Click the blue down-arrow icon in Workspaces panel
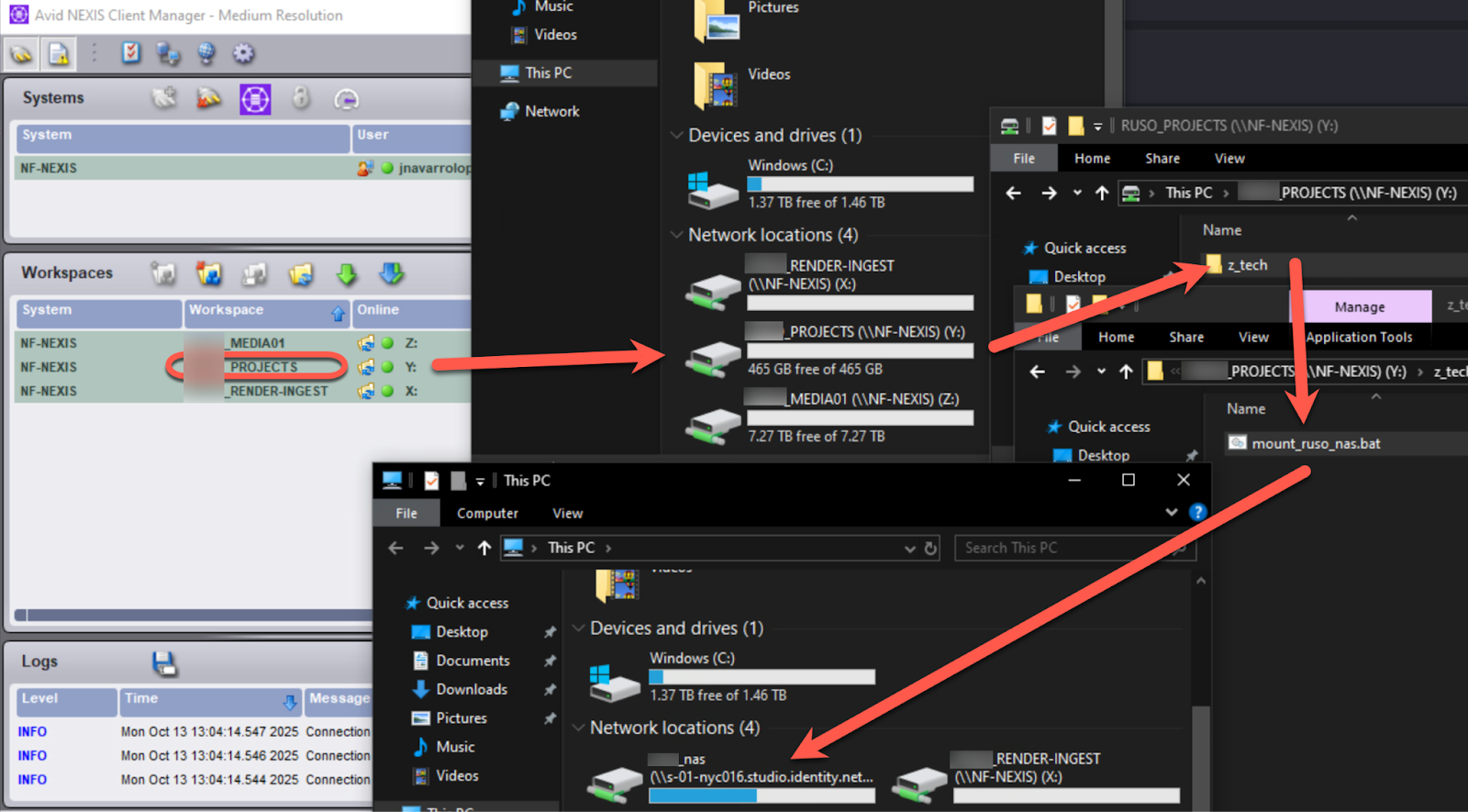The image size is (1468, 812). [392, 273]
